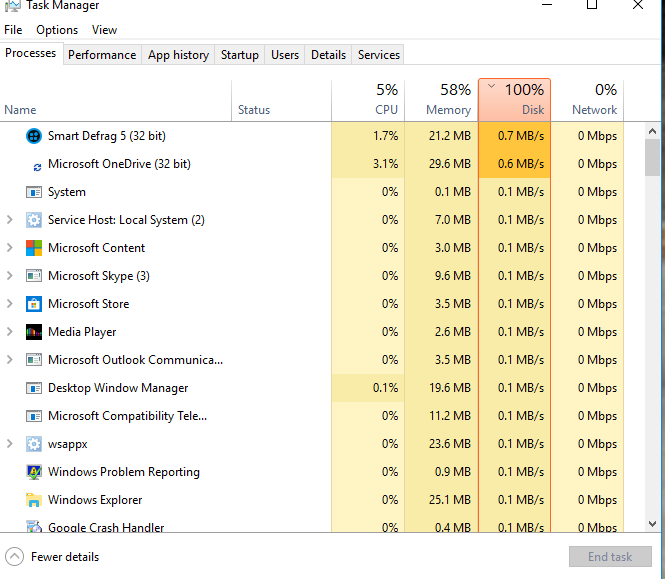
Task: Click the System process icon
Action: click(x=34, y=192)
